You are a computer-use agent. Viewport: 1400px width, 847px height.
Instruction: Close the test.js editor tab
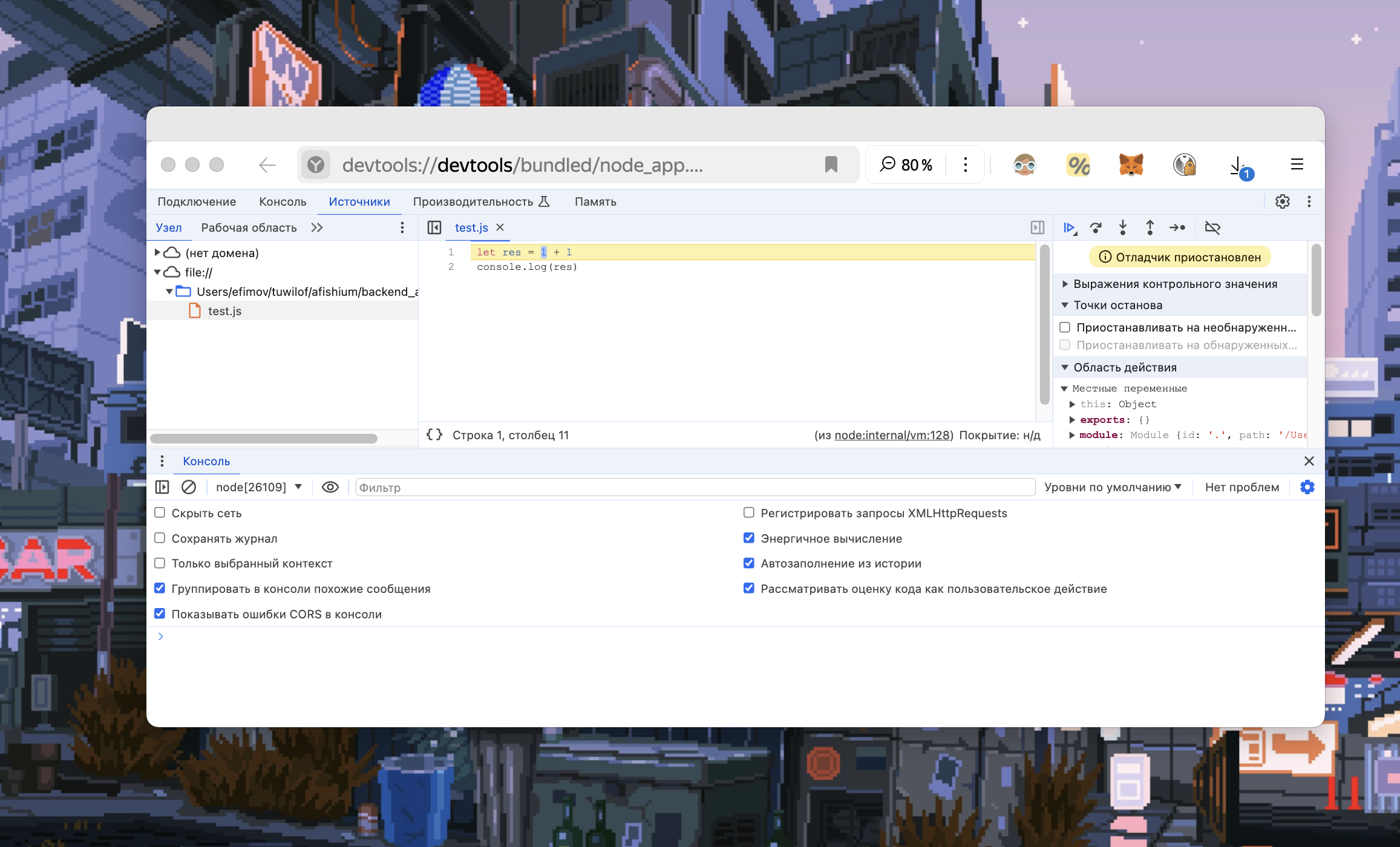pos(500,227)
